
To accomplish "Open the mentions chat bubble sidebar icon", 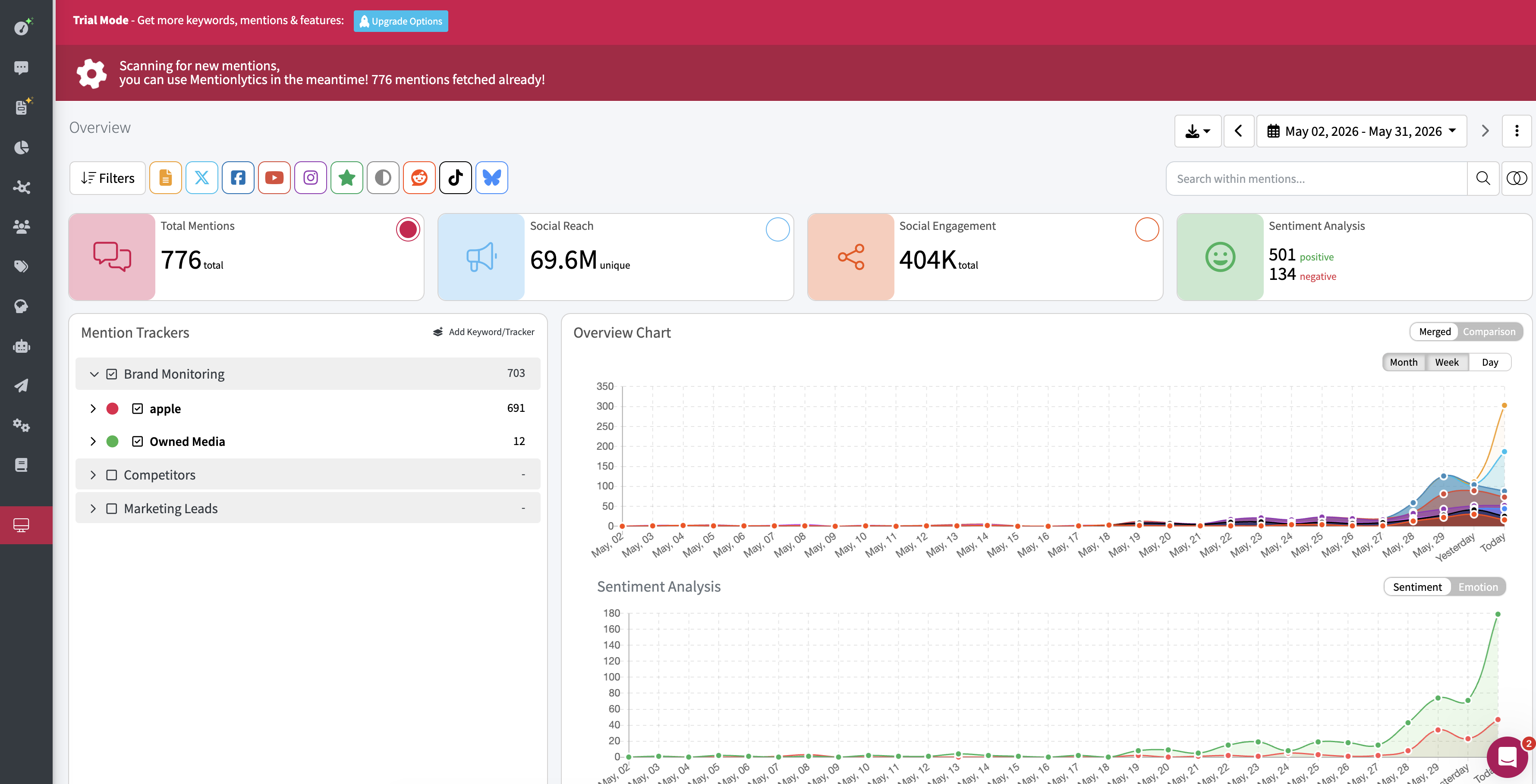I will click(x=22, y=67).
